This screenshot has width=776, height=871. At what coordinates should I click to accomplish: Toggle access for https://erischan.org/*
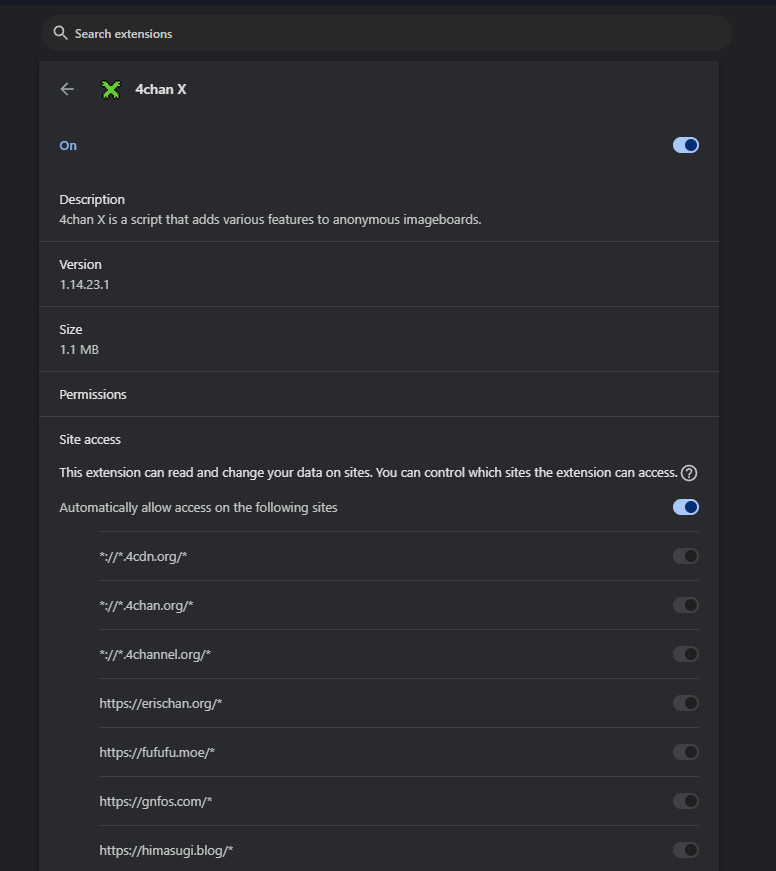pyautogui.click(x=685, y=703)
